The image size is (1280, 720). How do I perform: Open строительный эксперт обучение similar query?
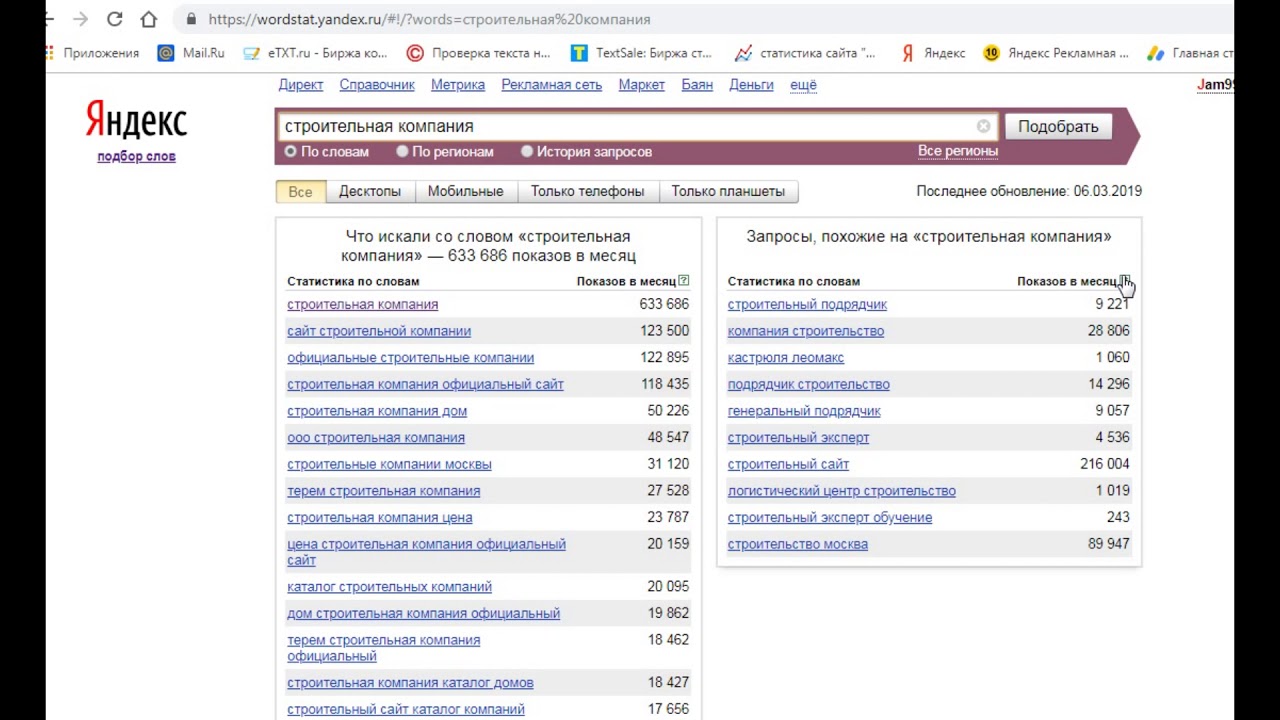830,518
